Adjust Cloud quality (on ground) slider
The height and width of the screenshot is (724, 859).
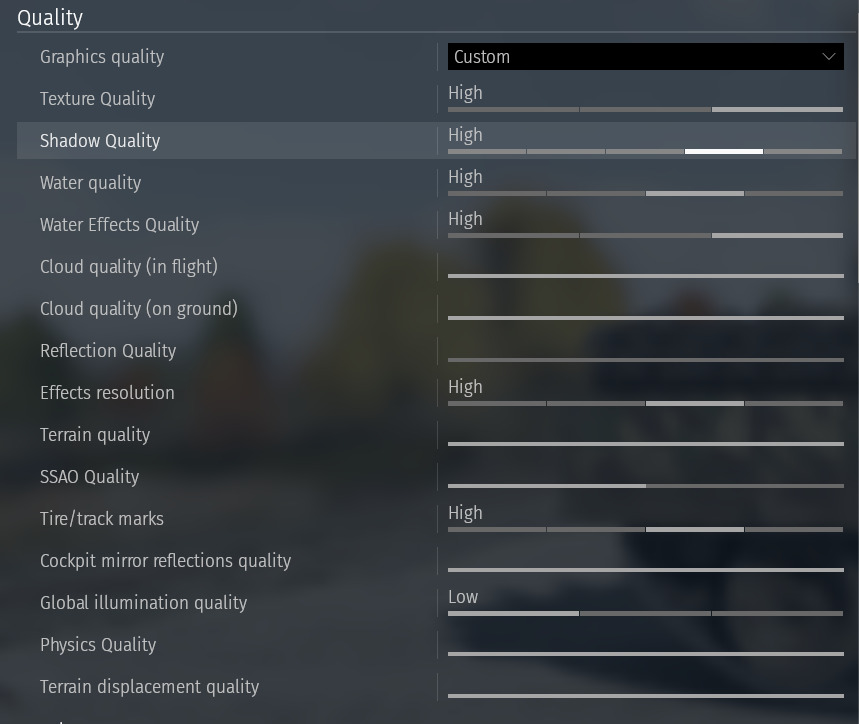(645, 317)
